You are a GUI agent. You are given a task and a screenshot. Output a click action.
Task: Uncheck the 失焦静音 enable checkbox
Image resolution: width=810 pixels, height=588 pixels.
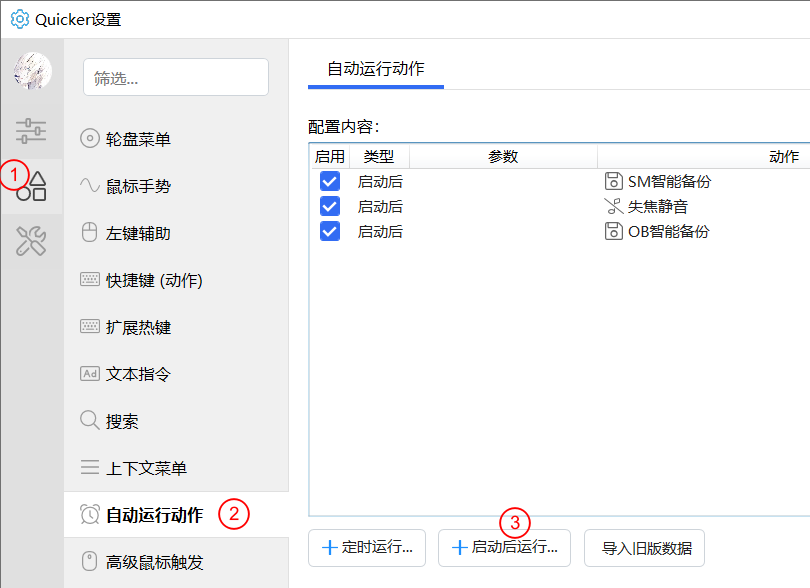[330, 206]
